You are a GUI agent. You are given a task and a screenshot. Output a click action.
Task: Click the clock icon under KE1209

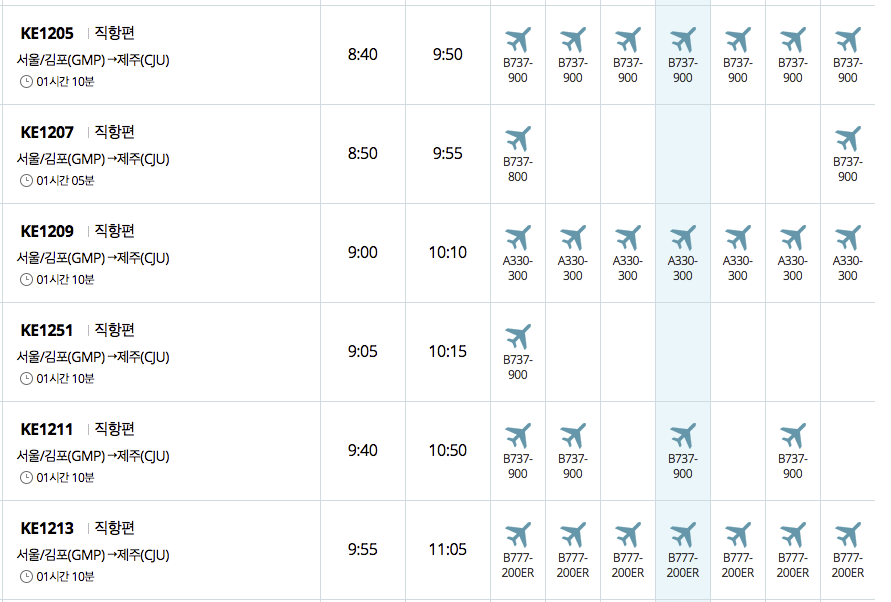coord(26,280)
